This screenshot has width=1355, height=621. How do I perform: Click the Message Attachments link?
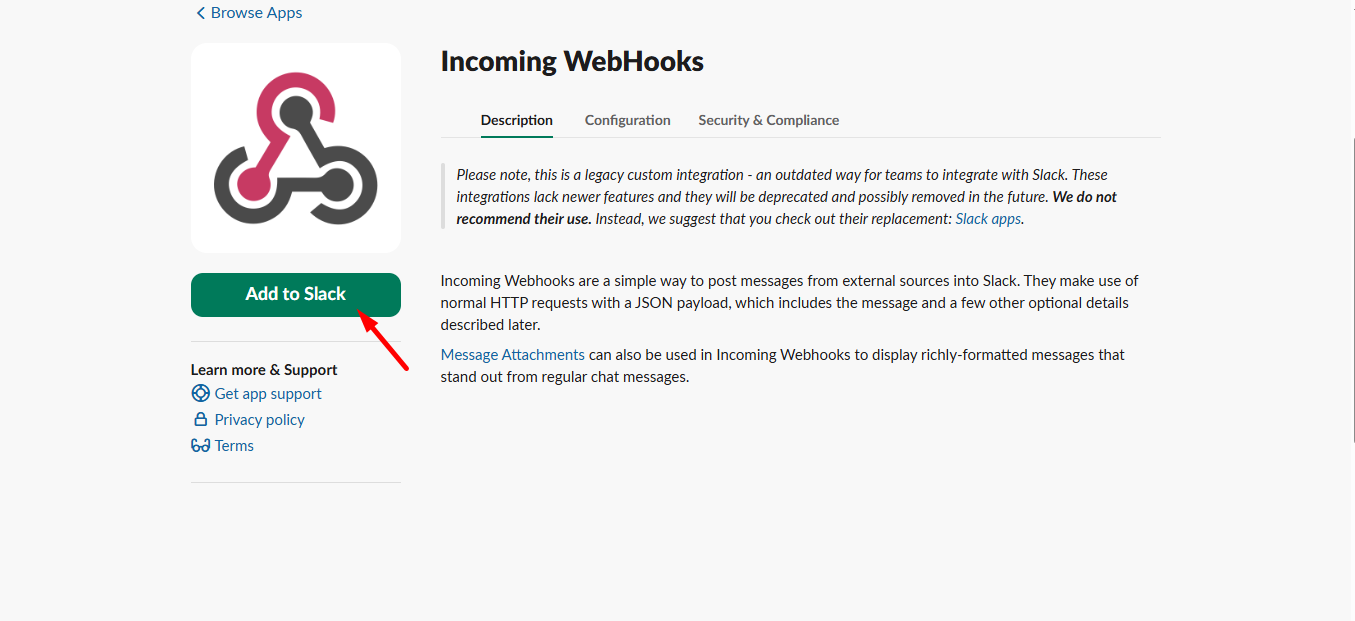[512, 354]
